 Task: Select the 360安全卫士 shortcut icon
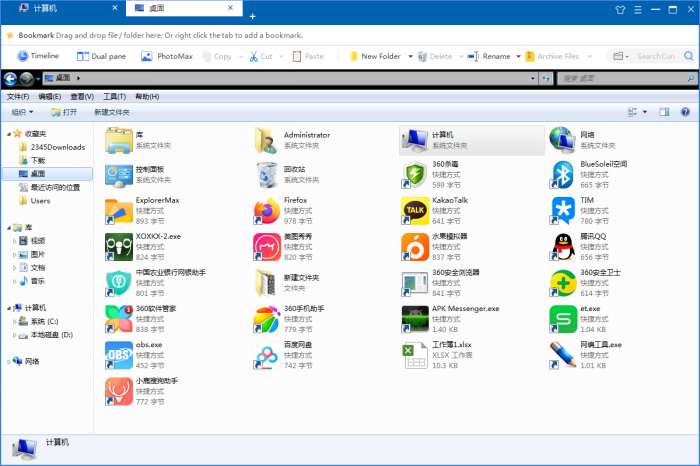point(563,283)
